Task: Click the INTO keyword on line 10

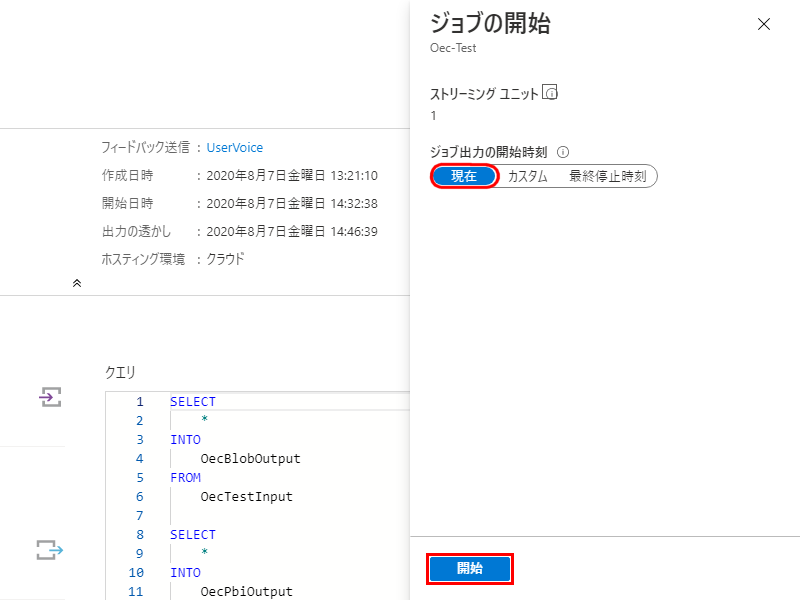Action: point(185,573)
